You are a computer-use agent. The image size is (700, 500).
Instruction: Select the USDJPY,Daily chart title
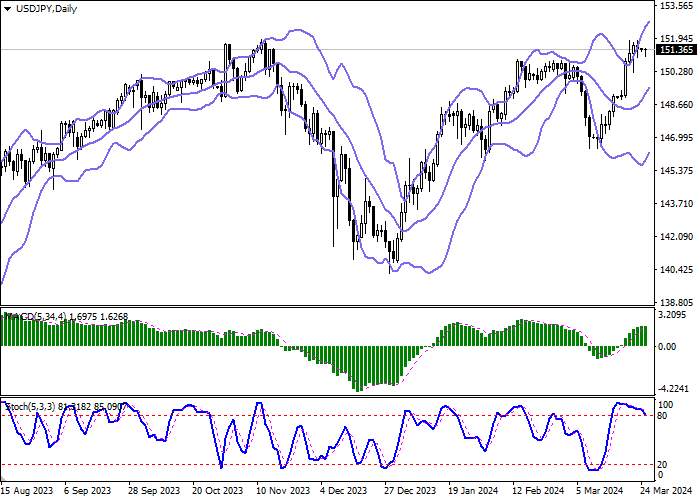point(46,9)
